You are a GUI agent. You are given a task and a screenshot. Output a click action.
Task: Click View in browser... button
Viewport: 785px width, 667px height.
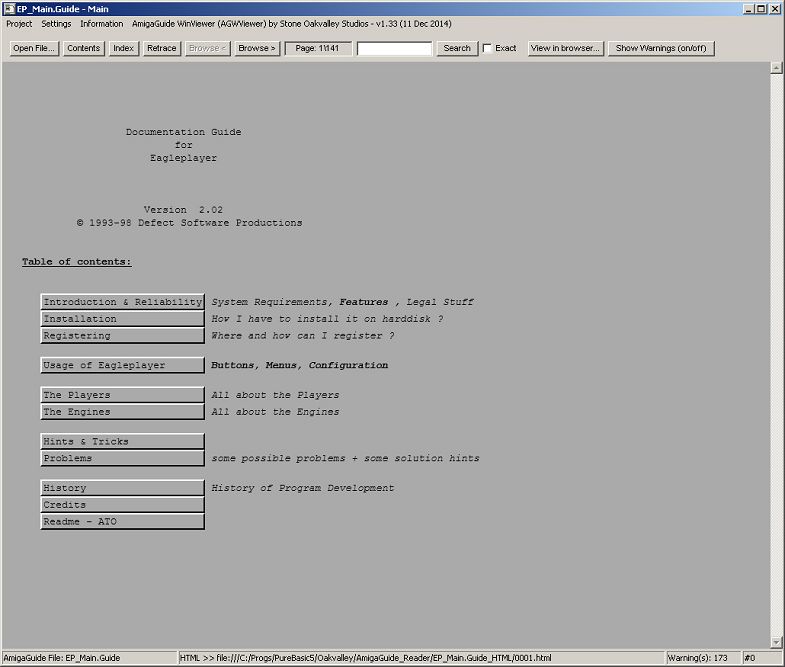click(566, 48)
